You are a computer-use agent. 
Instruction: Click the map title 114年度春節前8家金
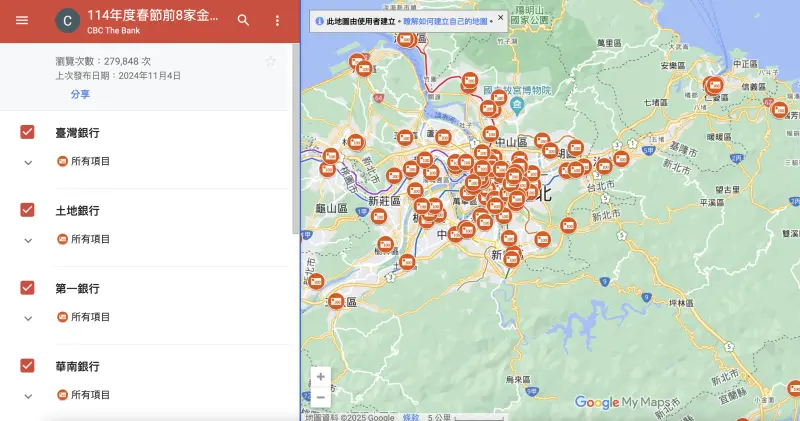tap(153, 15)
